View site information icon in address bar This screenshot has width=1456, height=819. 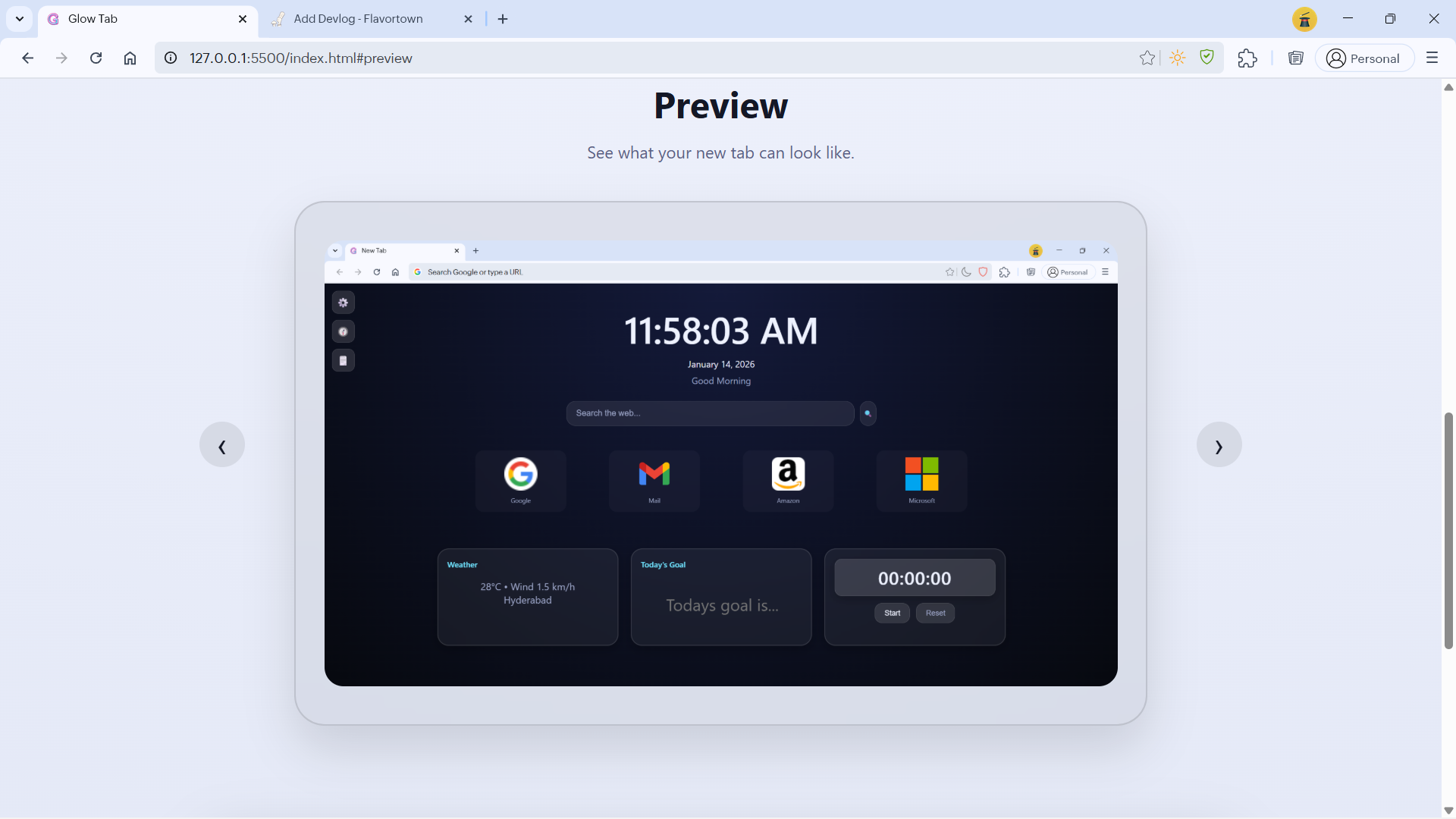(x=171, y=58)
